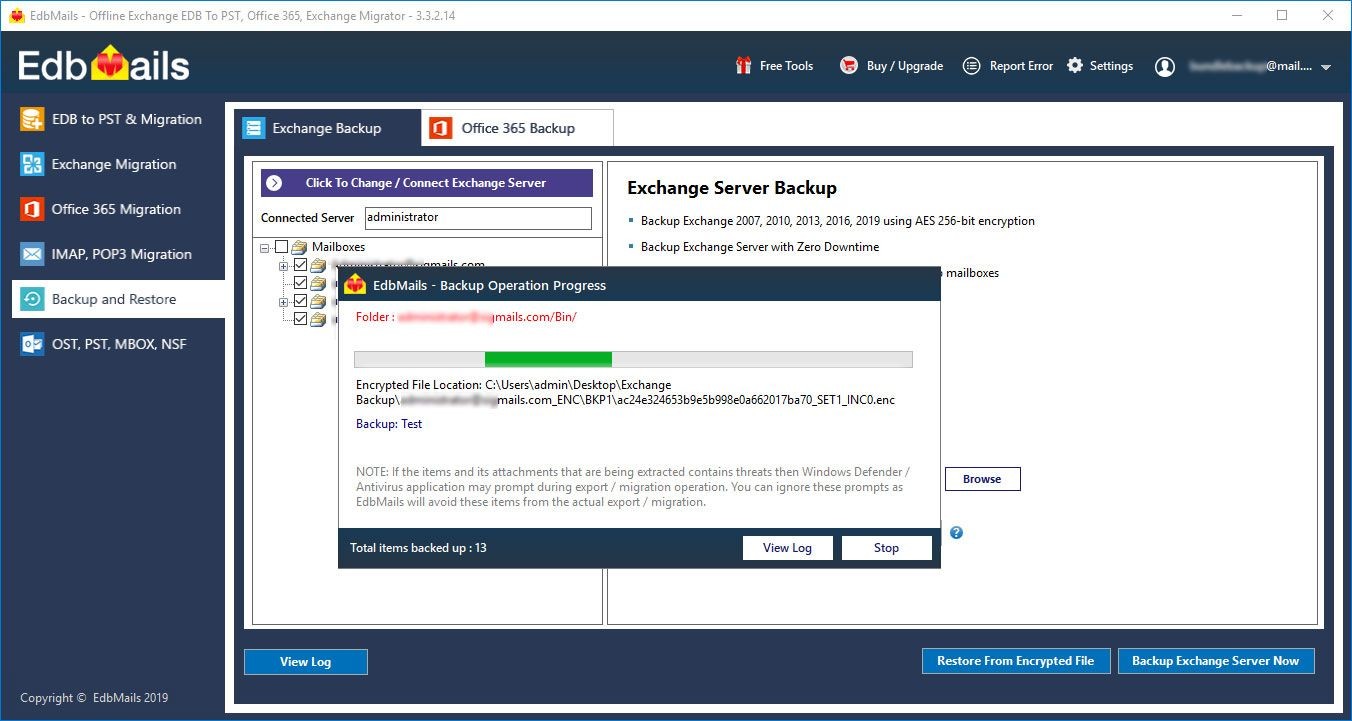Click the red 'Folder :' path line
Screen dimensions: 1352x721
[466, 317]
